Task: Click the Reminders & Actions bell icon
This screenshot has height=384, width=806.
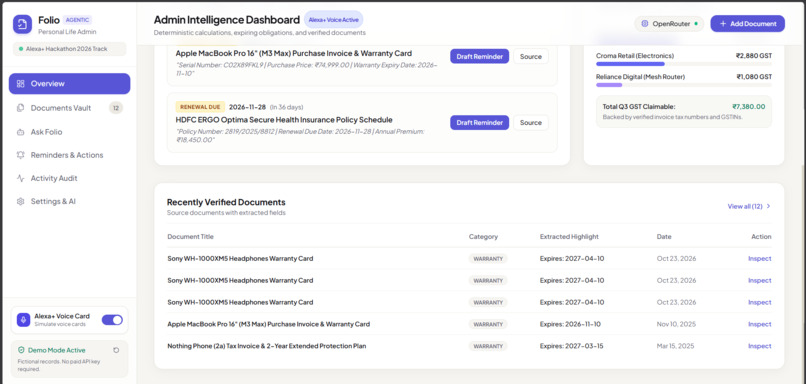Action: (21, 155)
